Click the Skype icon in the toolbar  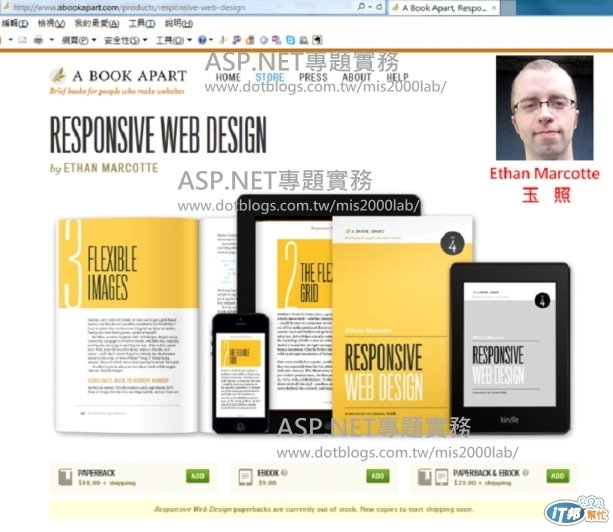tap(290, 40)
